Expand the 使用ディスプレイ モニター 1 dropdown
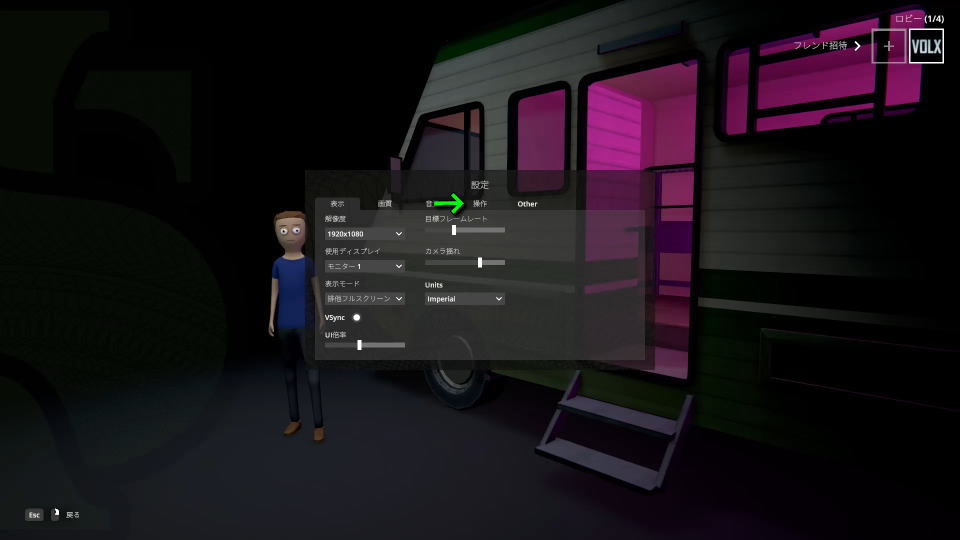Viewport: 960px width, 540px height. click(x=364, y=266)
